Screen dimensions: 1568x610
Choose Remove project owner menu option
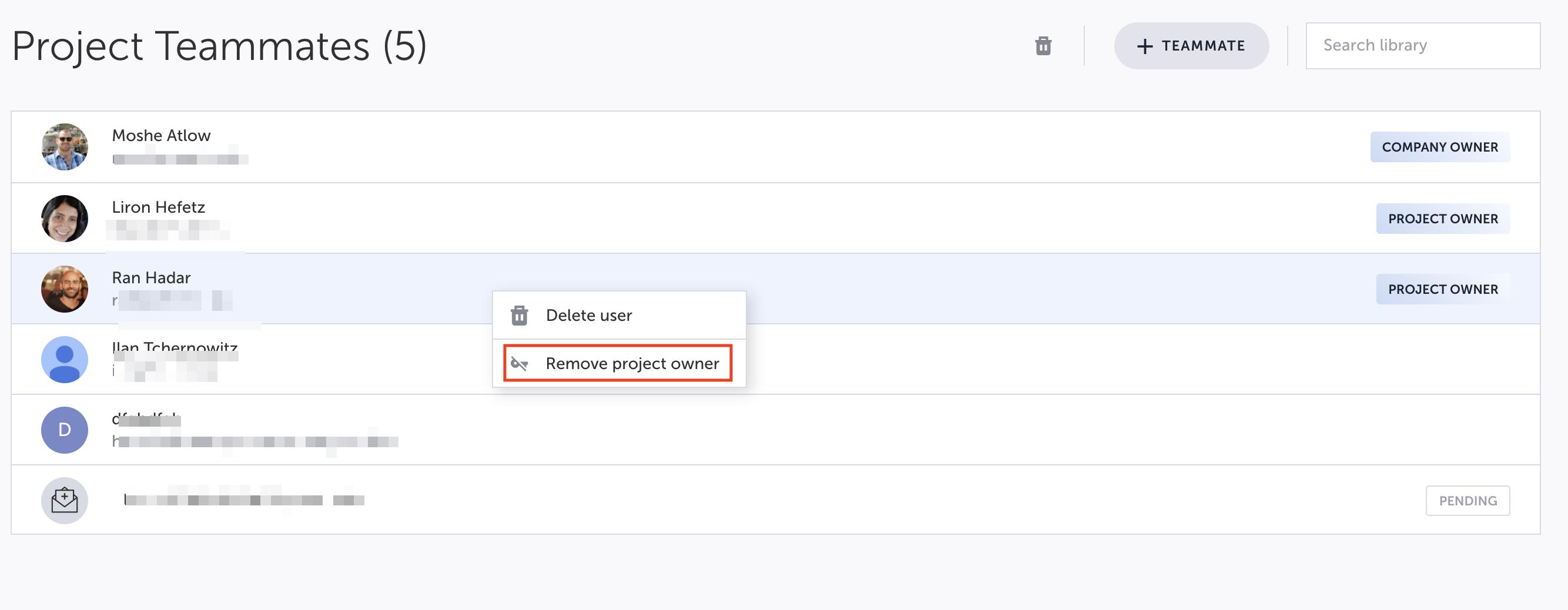tap(632, 363)
